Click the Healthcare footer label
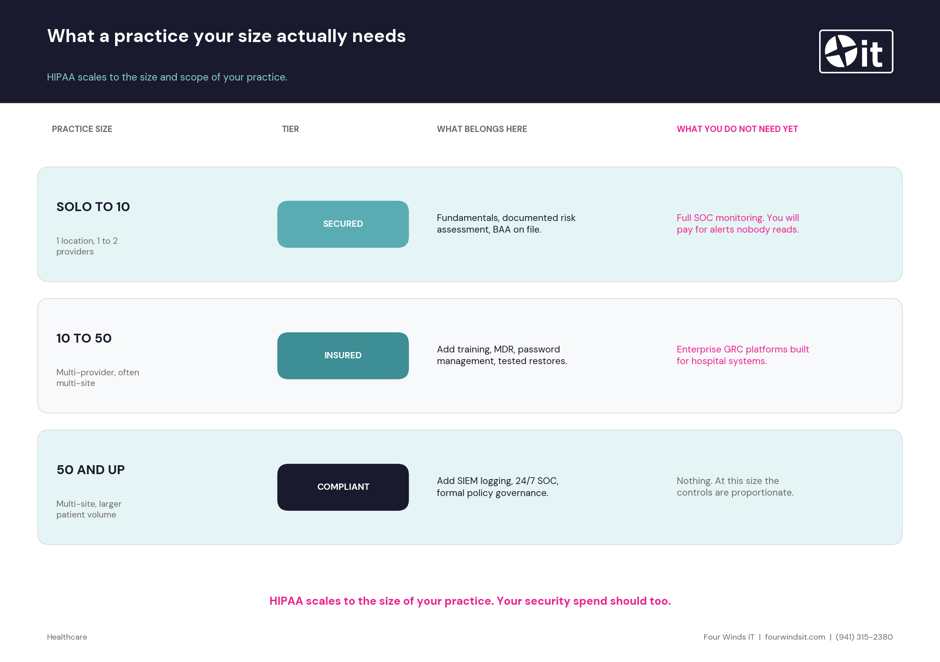Image resolution: width=940 pixels, height=662 pixels. 67,637
